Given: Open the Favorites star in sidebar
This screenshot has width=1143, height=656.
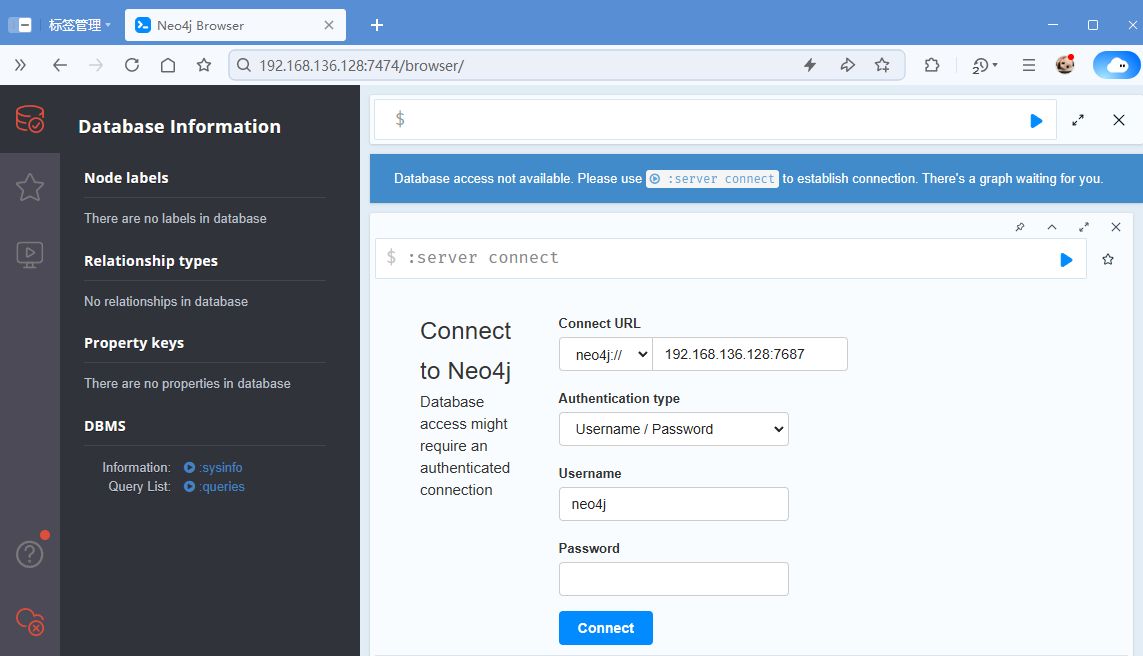Looking at the screenshot, I should point(30,187).
